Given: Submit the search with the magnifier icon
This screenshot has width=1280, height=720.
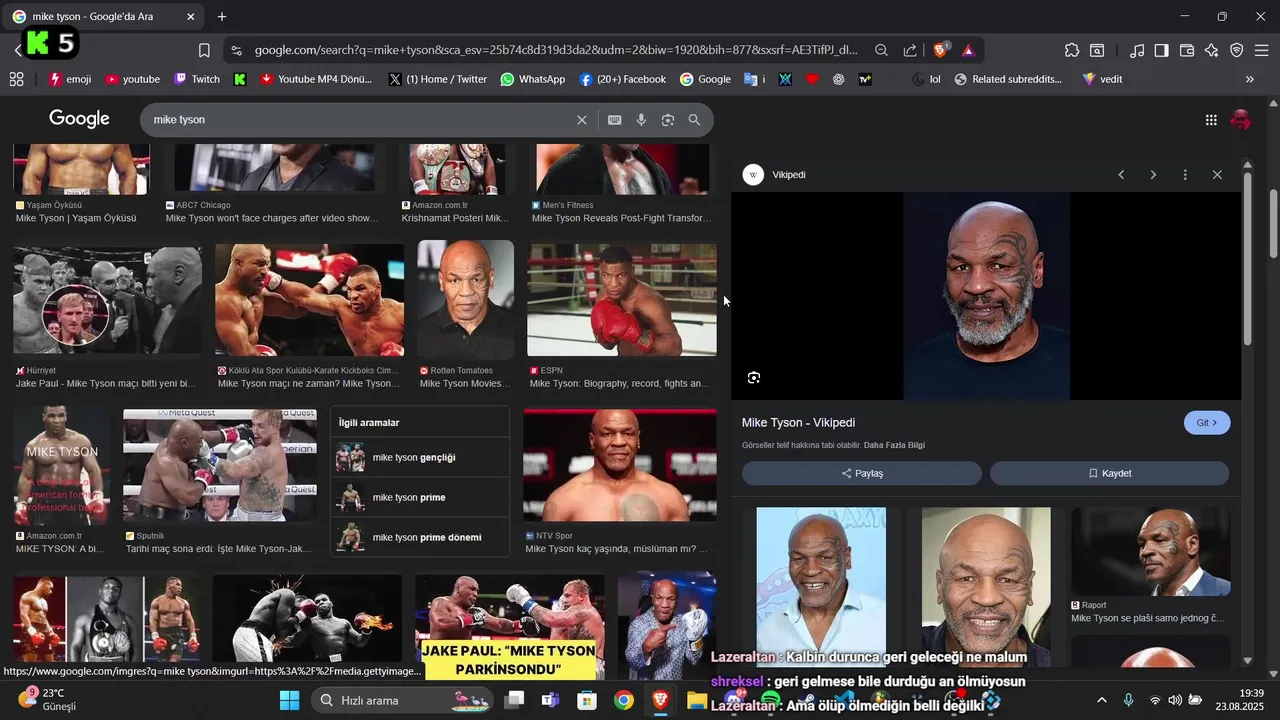Looking at the screenshot, I should coord(694,120).
